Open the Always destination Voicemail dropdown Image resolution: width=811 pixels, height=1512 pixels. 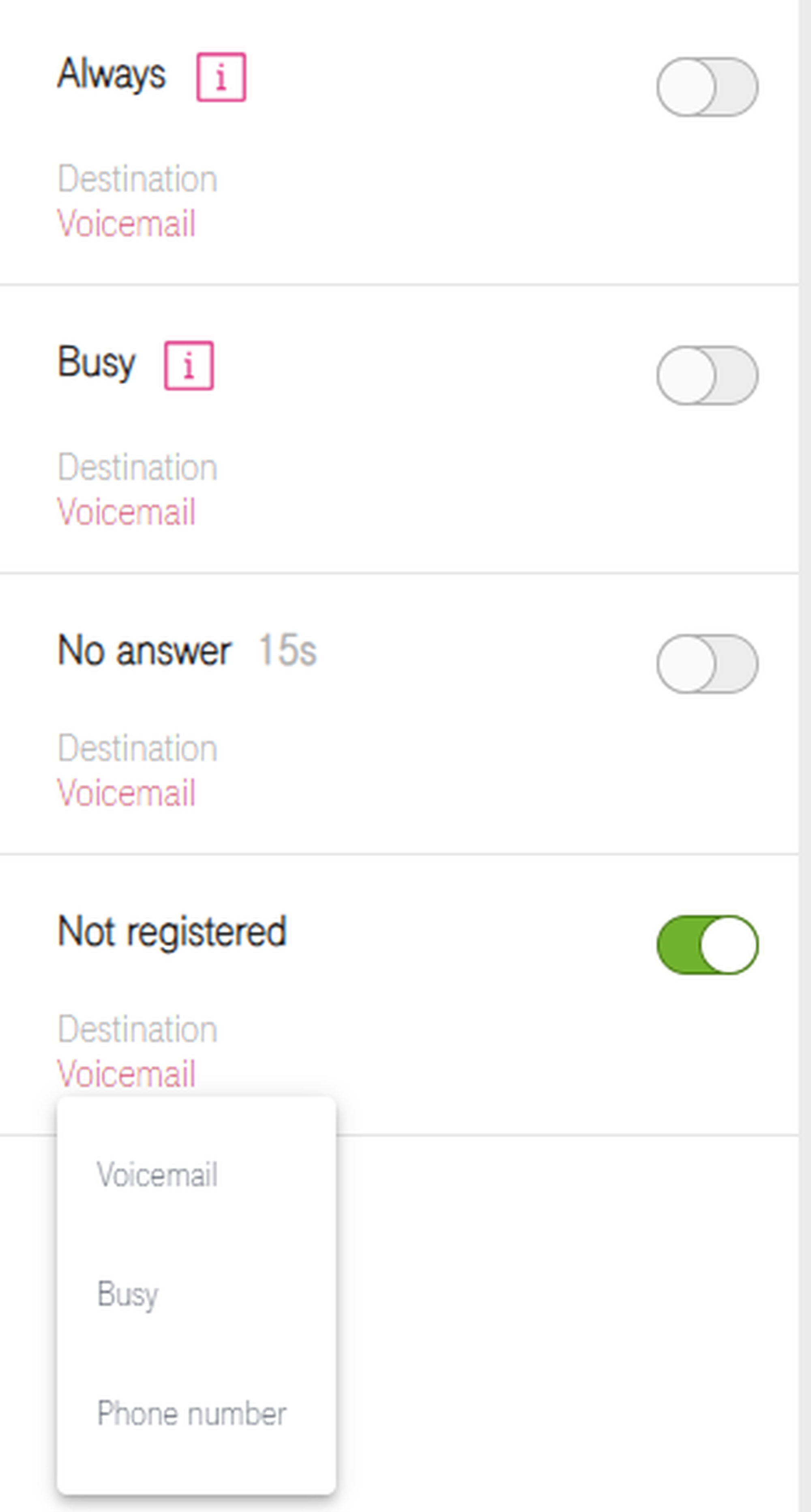(126, 224)
